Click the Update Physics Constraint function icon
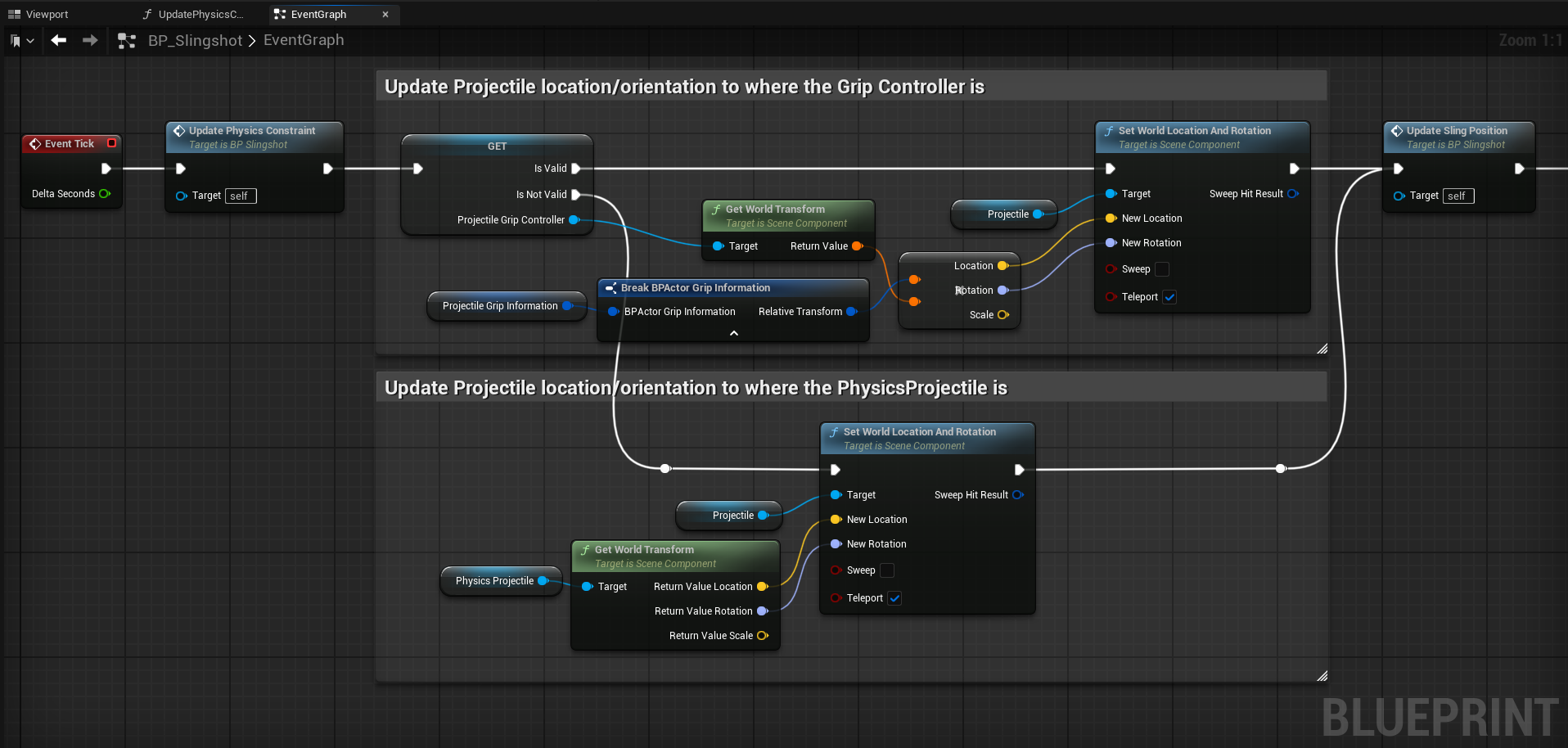The image size is (1568, 748). (179, 131)
